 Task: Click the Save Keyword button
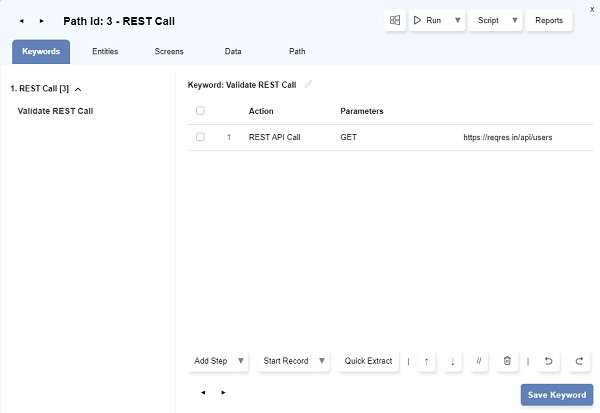coord(557,395)
